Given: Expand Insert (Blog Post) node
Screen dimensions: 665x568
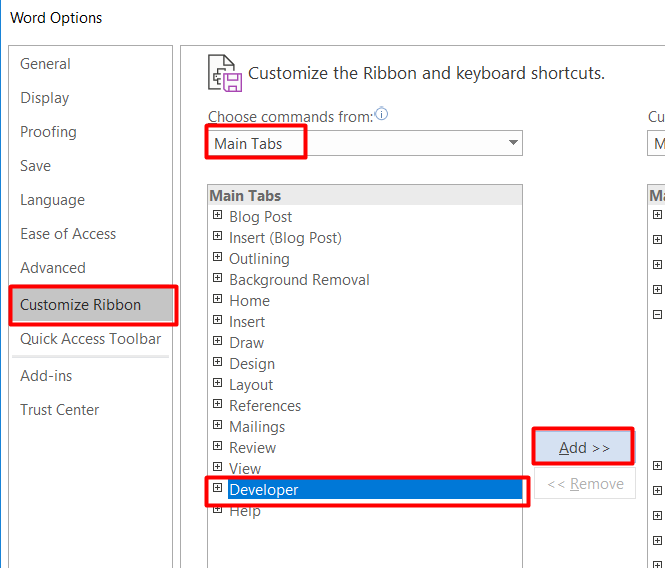Looking at the screenshot, I should pyautogui.click(x=218, y=235).
